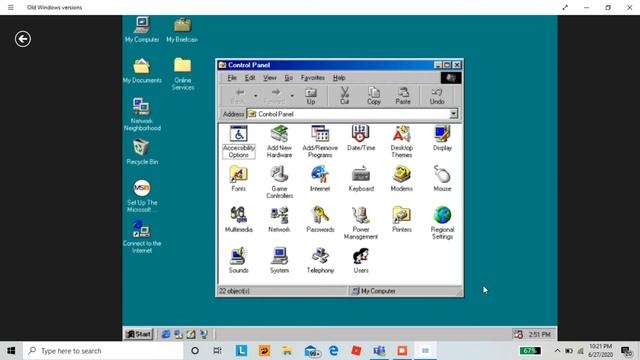This screenshot has height=360, width=640.
Task: Click the 22 object(s) status text
Action: point(234,291)
